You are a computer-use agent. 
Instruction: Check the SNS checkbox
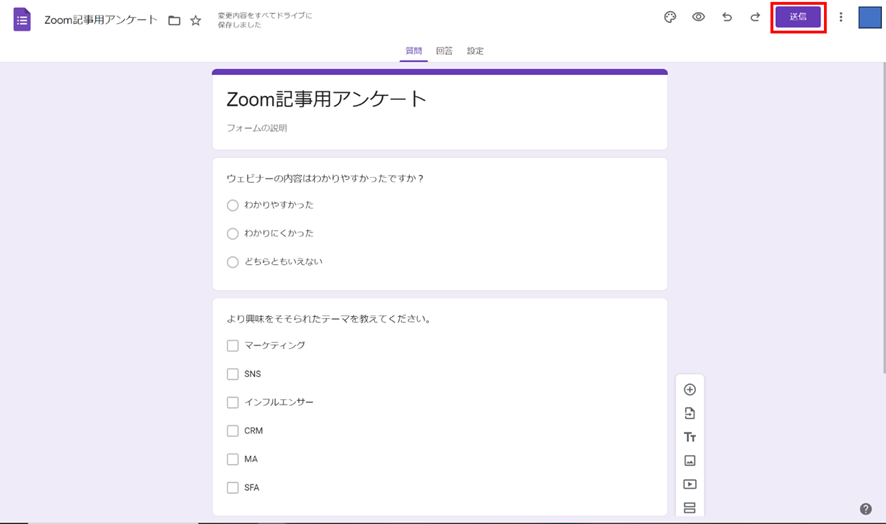point(233,374)
